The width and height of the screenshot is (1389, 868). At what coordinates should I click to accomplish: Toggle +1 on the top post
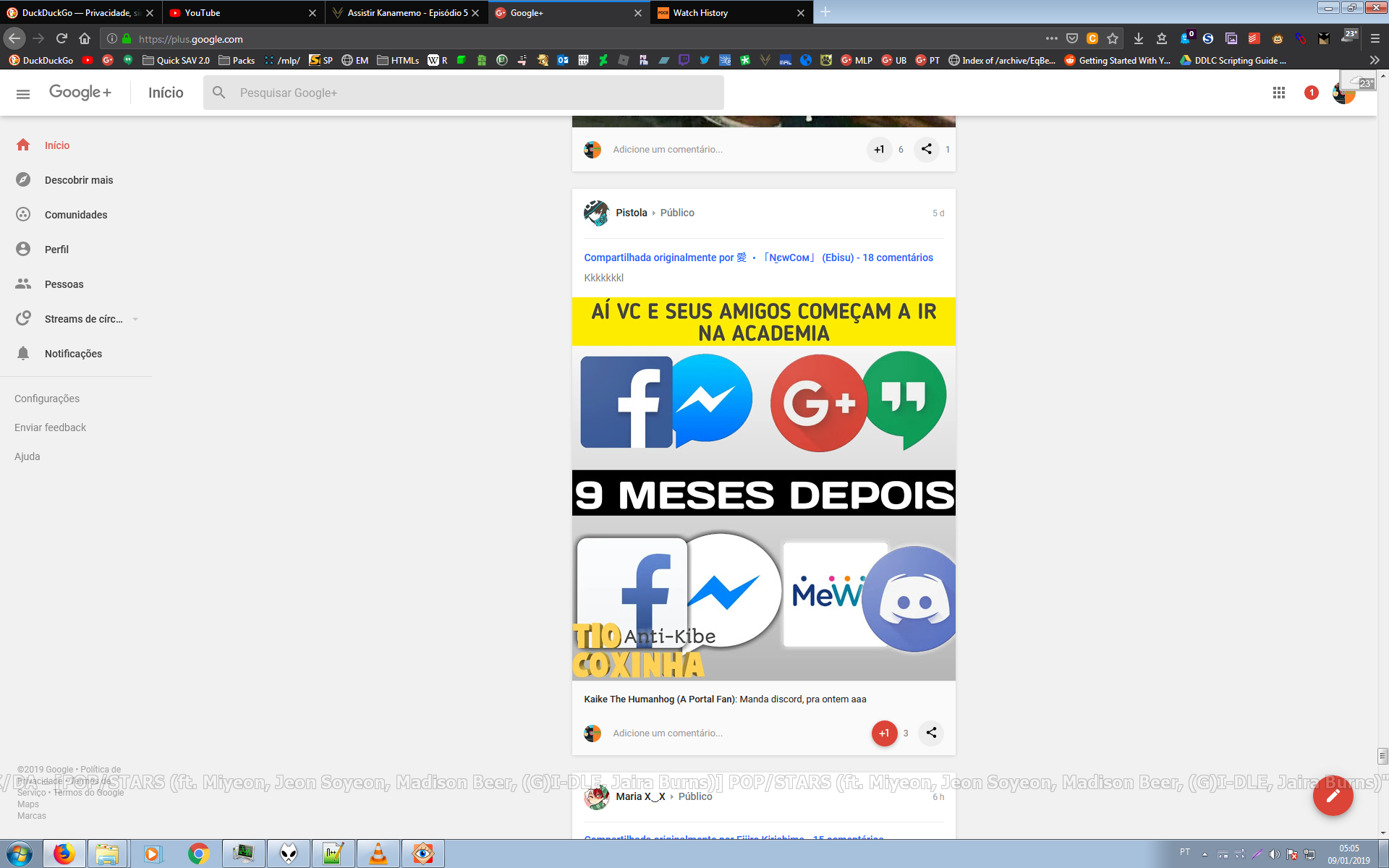pos(879,149)
